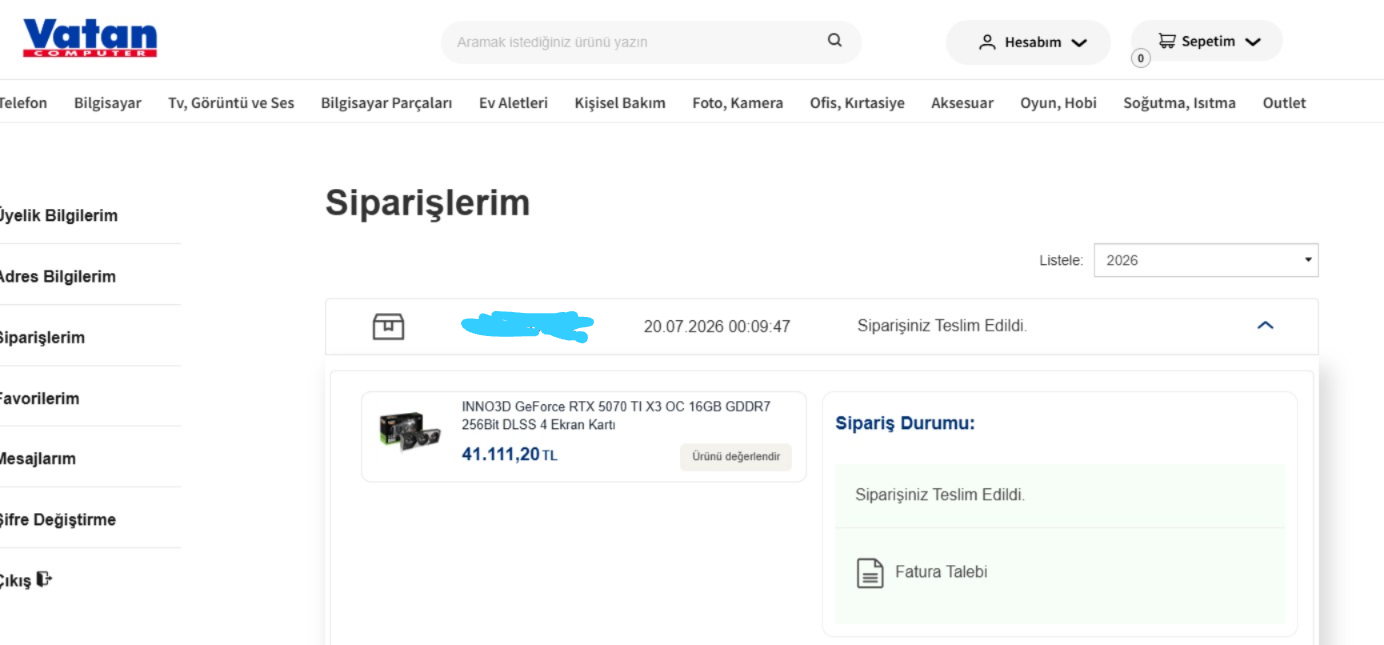Open the Telefon category menu

22,103
